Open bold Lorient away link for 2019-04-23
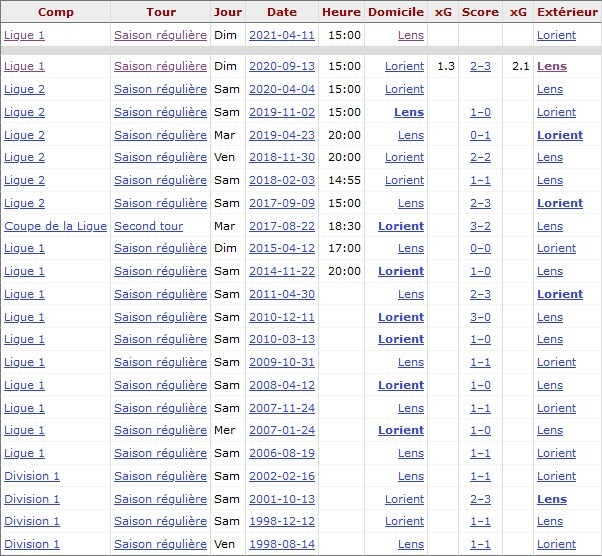602x556 pixels. tap(560, 136)
